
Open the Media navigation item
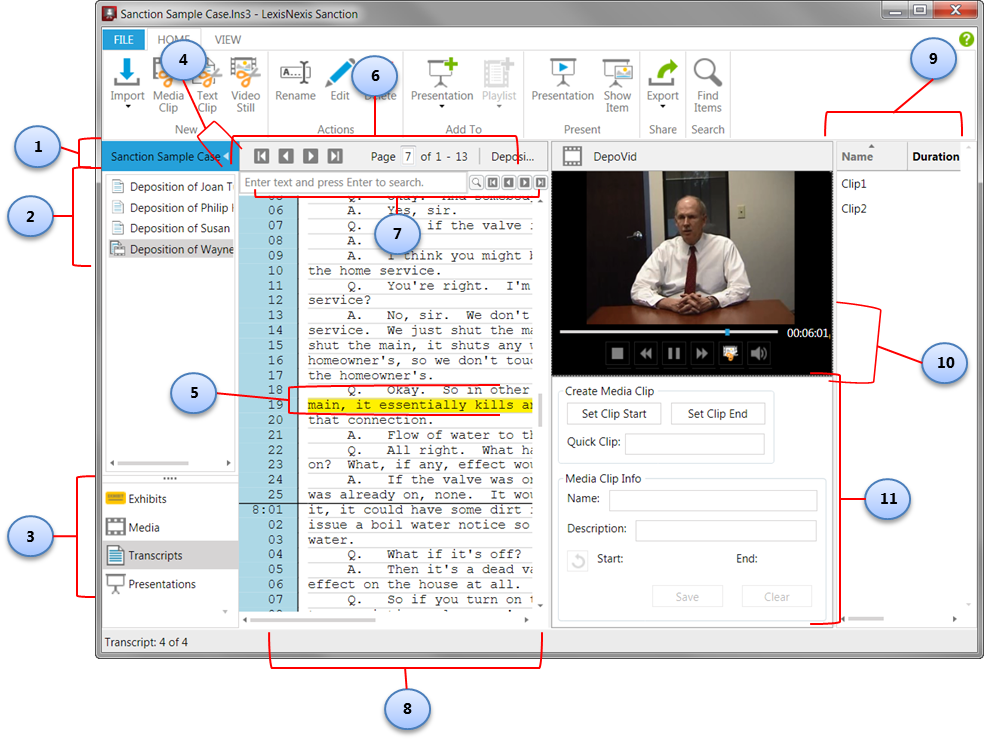(x=169, y=527)
